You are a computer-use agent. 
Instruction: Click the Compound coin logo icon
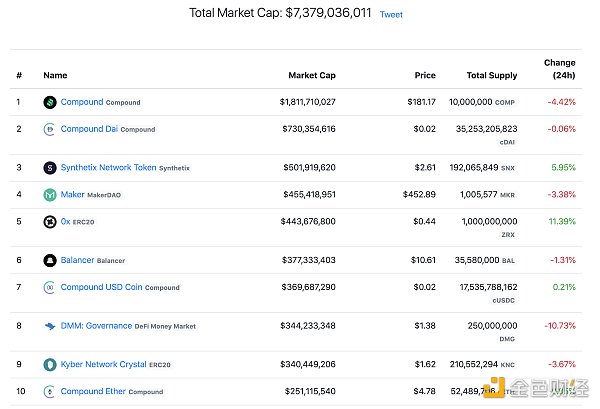point(50,102)
